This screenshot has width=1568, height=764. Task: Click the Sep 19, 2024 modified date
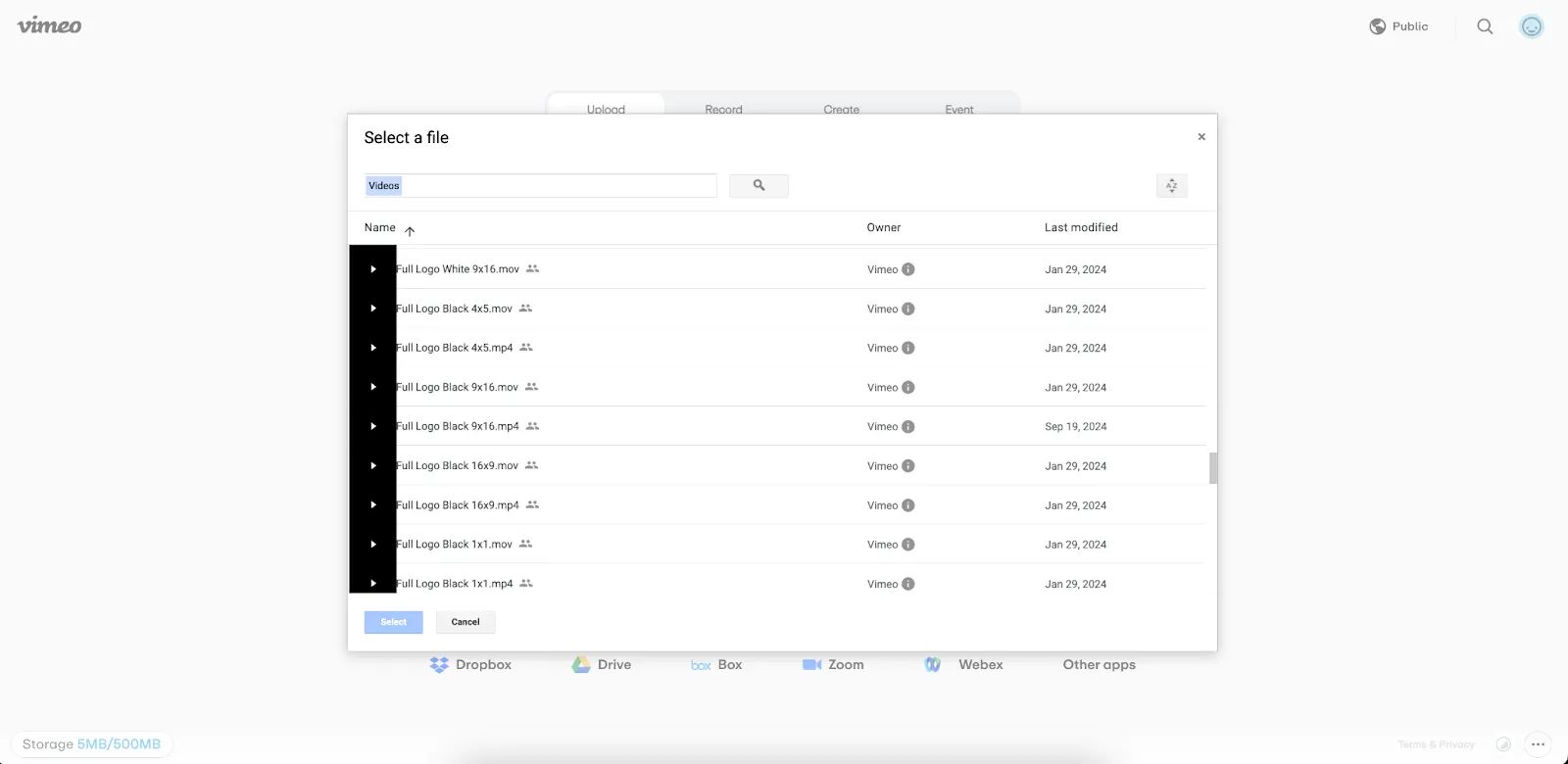(1075, 427)
